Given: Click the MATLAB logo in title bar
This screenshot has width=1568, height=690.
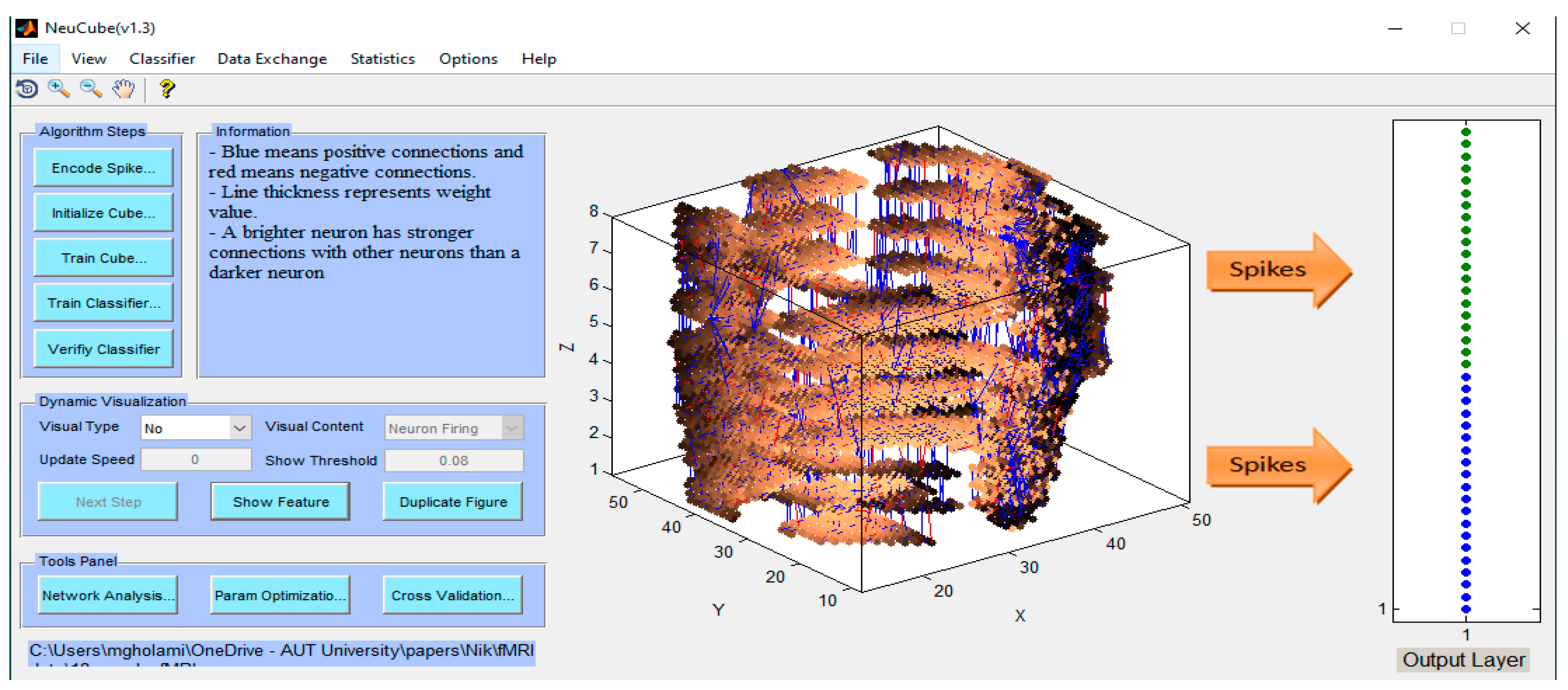Looking at the screenshot, I should point(27,28).
